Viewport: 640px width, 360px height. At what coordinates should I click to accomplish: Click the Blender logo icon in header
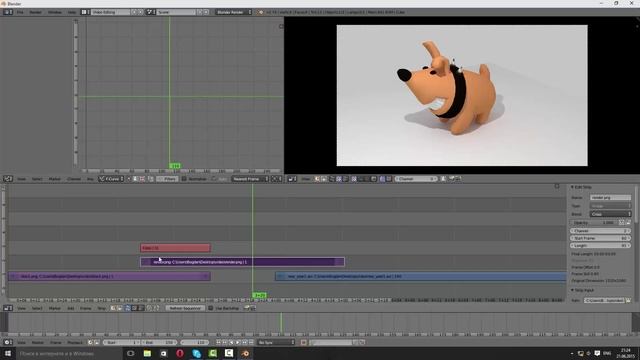pos(260,12)
